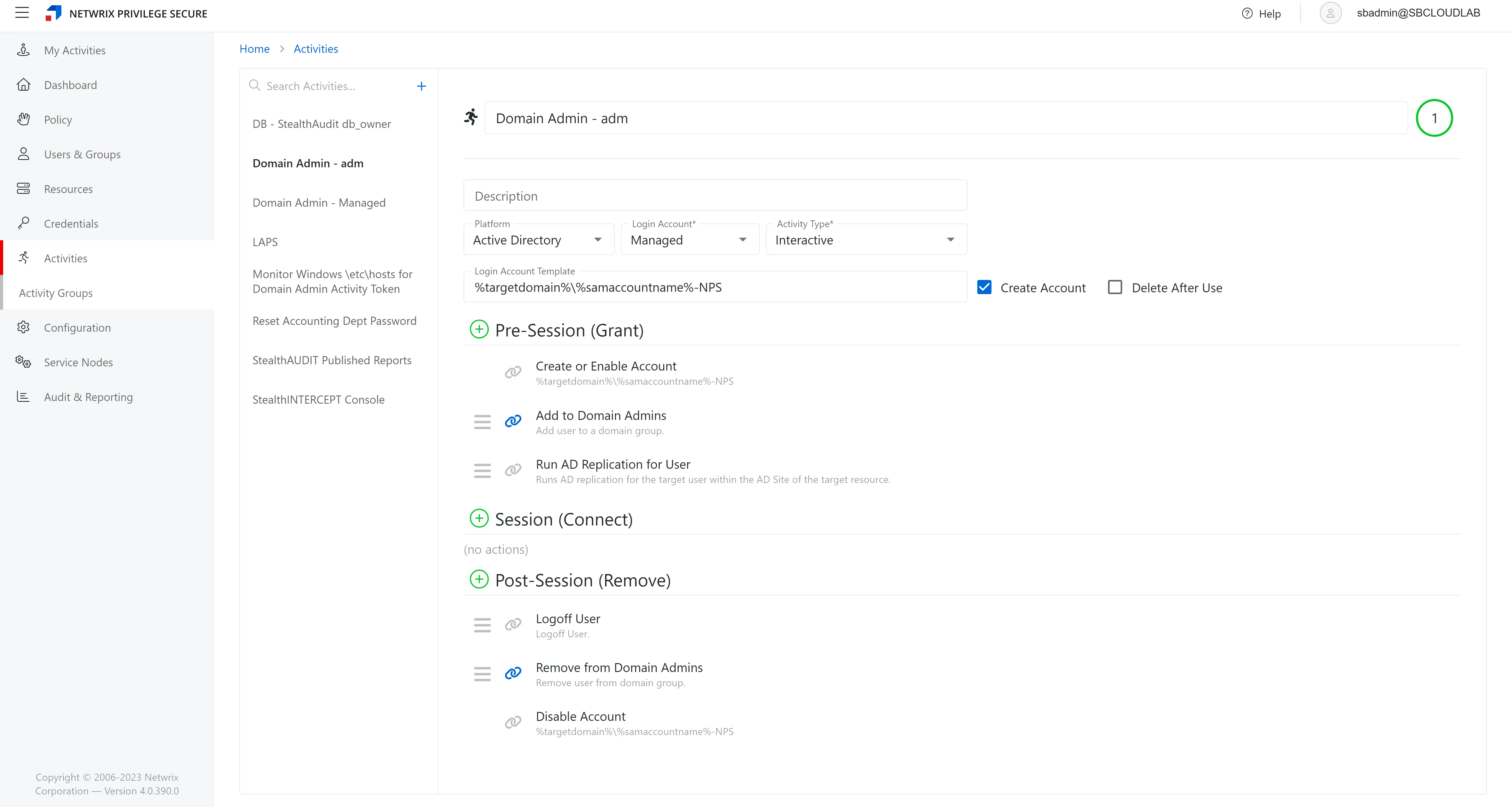Select Domain Admin - Managed activity
Viewport: 1512px width, 807px height.
(319, 203)
